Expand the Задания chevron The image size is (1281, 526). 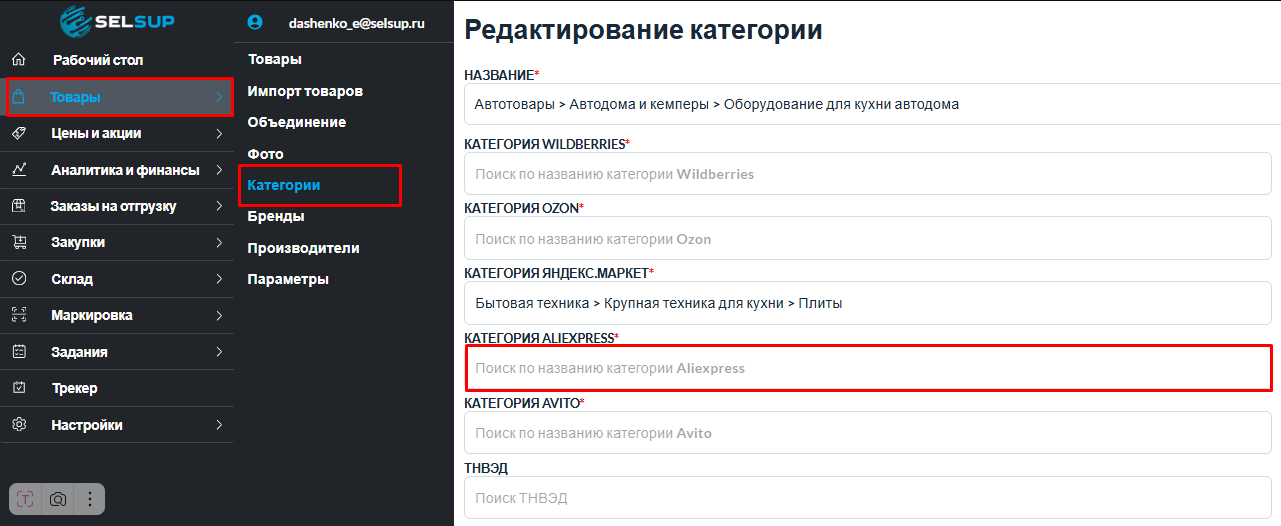coord(219,352)
